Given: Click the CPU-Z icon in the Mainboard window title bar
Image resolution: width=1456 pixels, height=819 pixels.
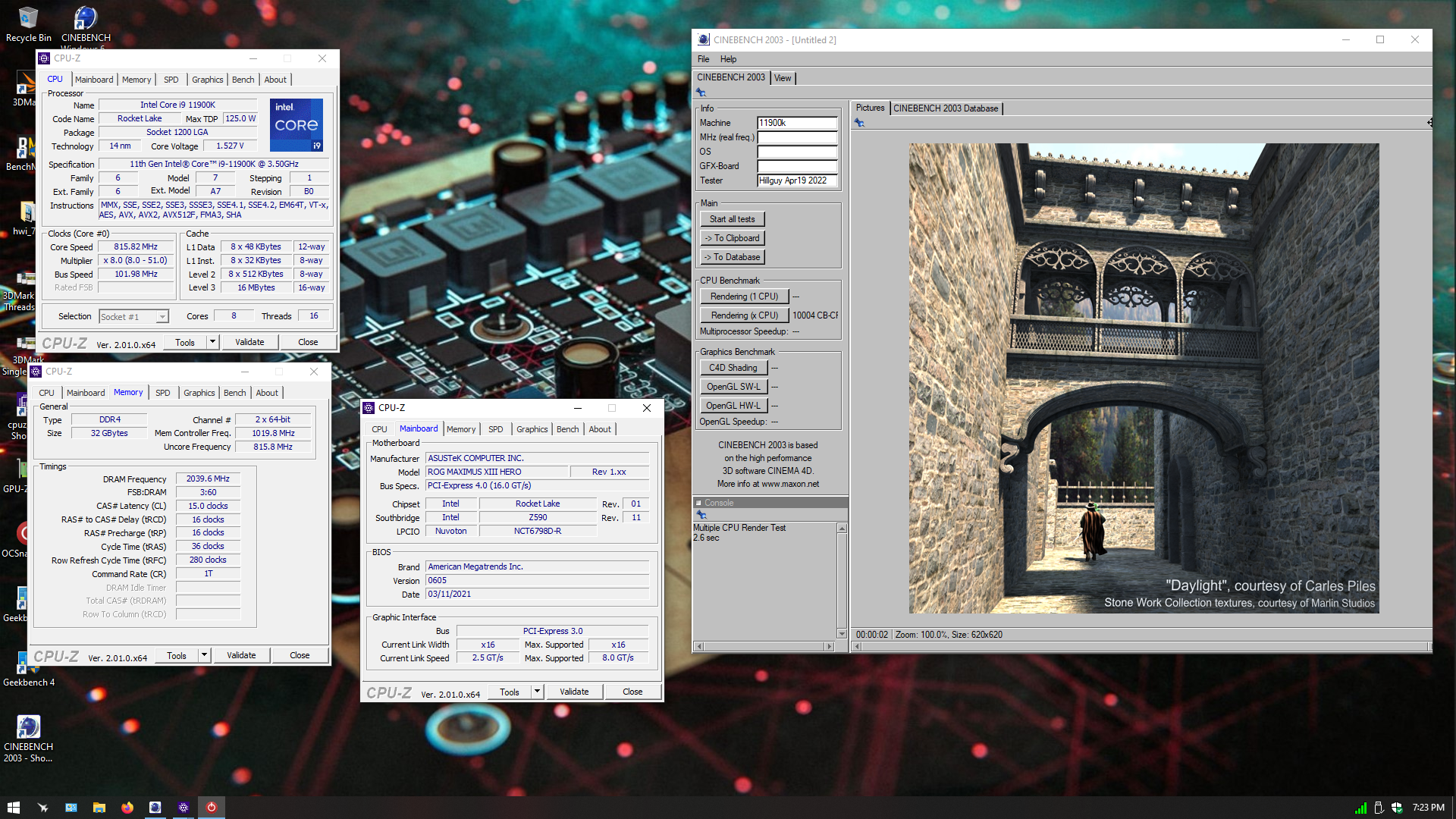Looking at the screenshot, I should point(369,408).
